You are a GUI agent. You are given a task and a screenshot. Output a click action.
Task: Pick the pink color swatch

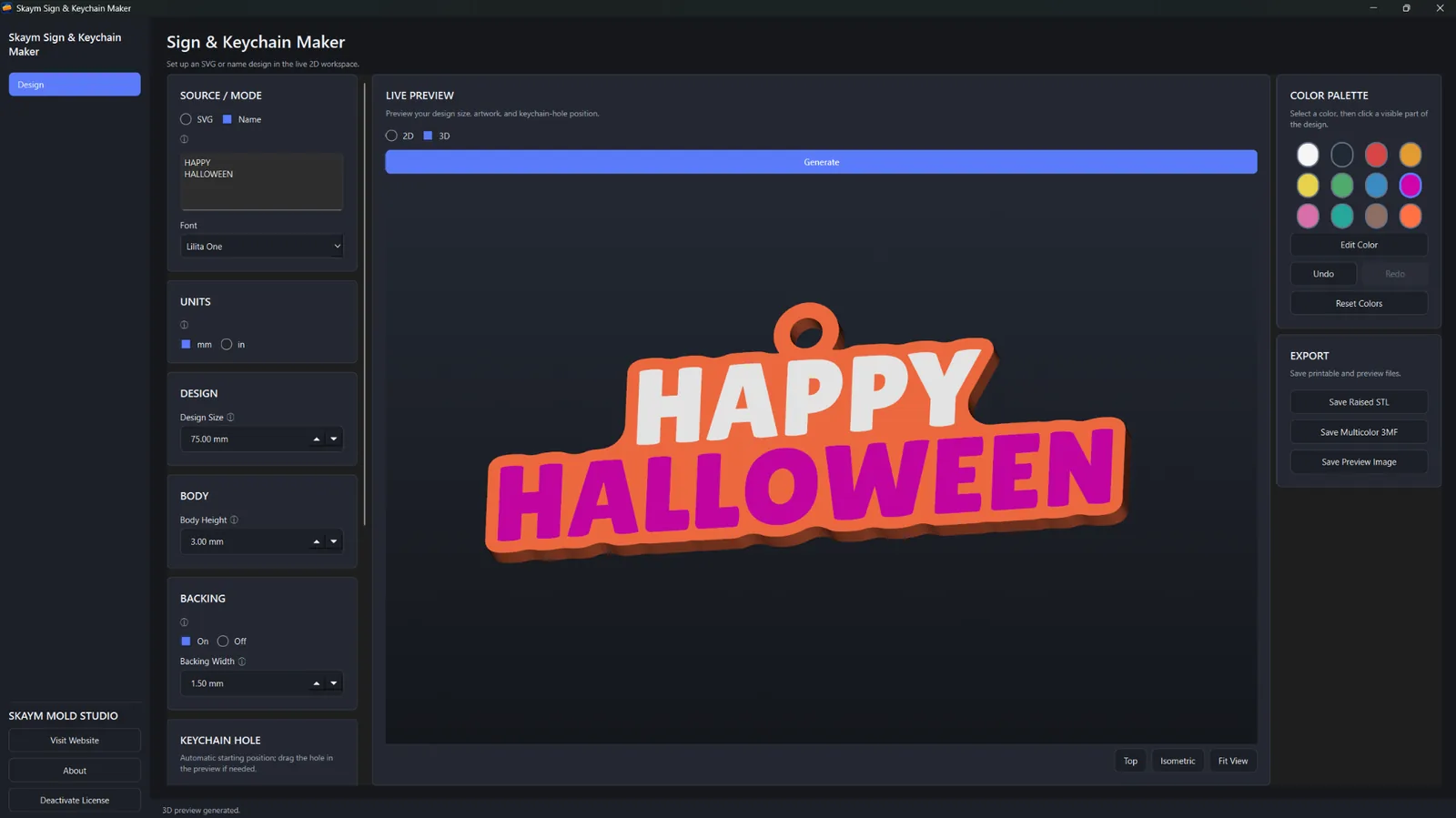(x=1308, y=216)
